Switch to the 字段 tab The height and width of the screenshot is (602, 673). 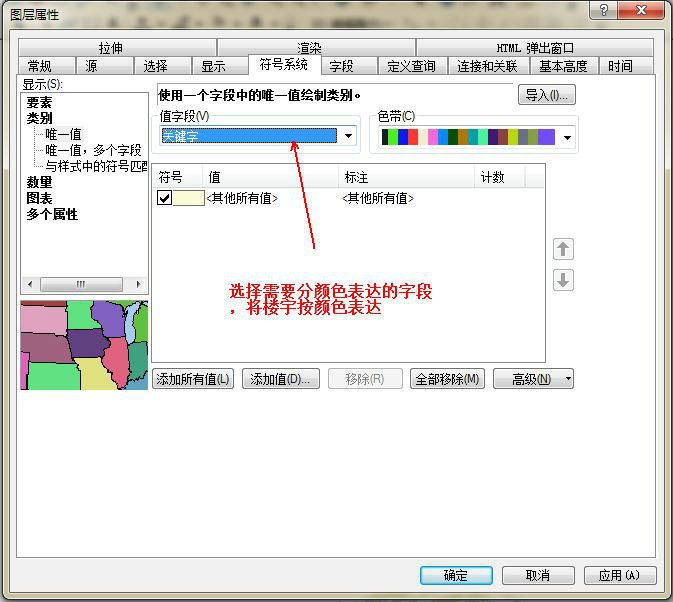click(349, 66)
